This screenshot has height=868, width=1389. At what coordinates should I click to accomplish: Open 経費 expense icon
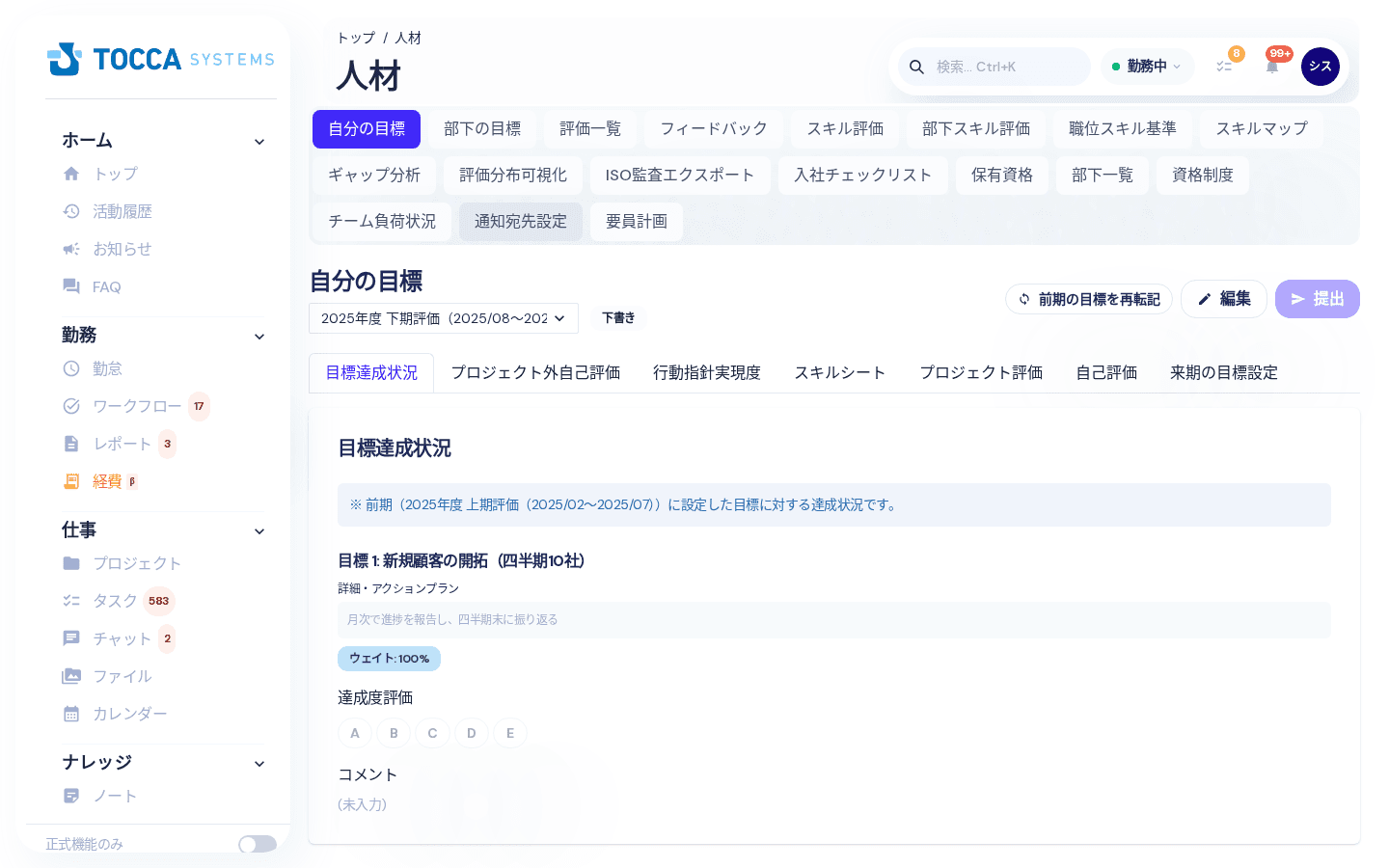coord(71,481)
